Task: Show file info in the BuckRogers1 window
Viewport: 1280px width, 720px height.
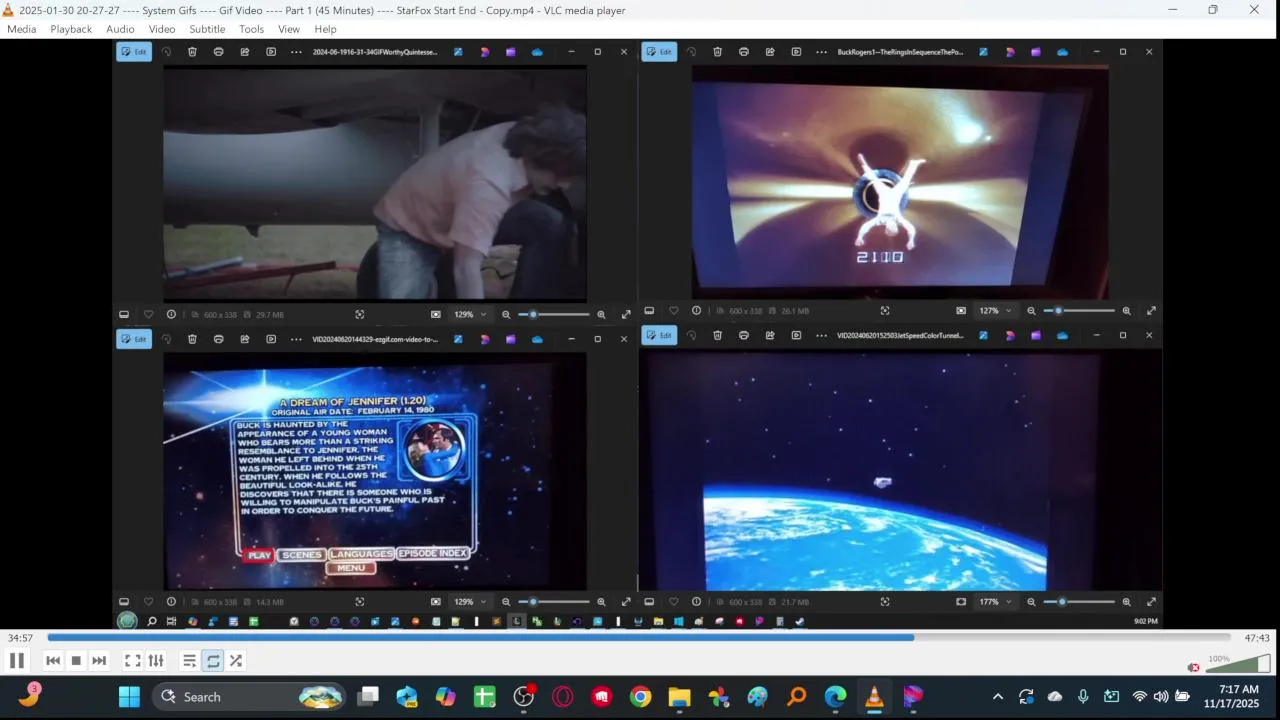Action: point(696,311)
